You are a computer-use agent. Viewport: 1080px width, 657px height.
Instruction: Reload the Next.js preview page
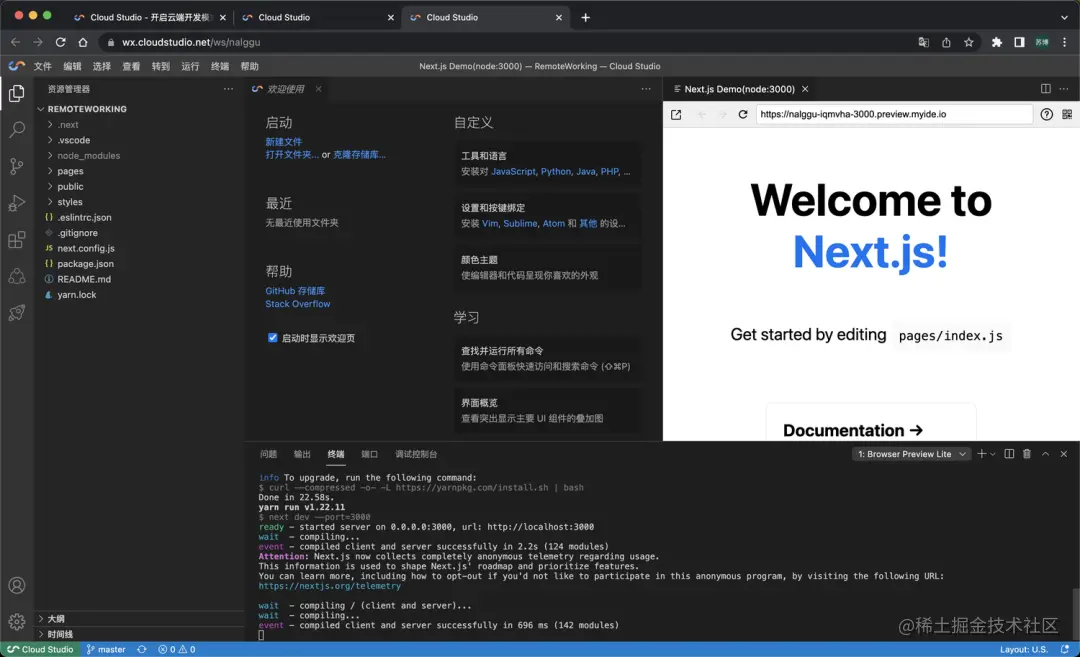pos(742,114)
